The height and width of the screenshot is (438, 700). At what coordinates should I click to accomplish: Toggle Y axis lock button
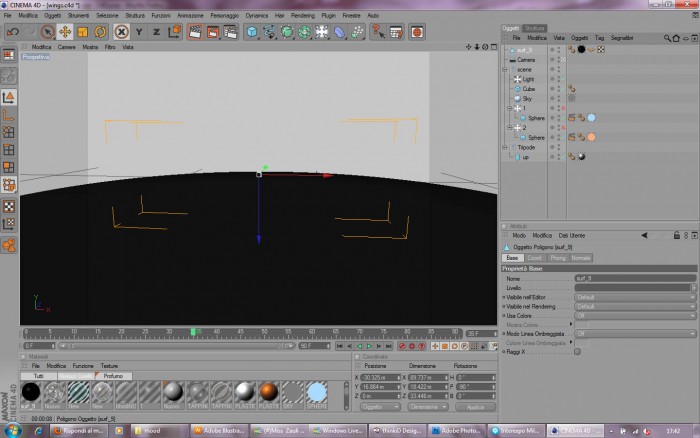pyautogui.click(x=139, y=32)
